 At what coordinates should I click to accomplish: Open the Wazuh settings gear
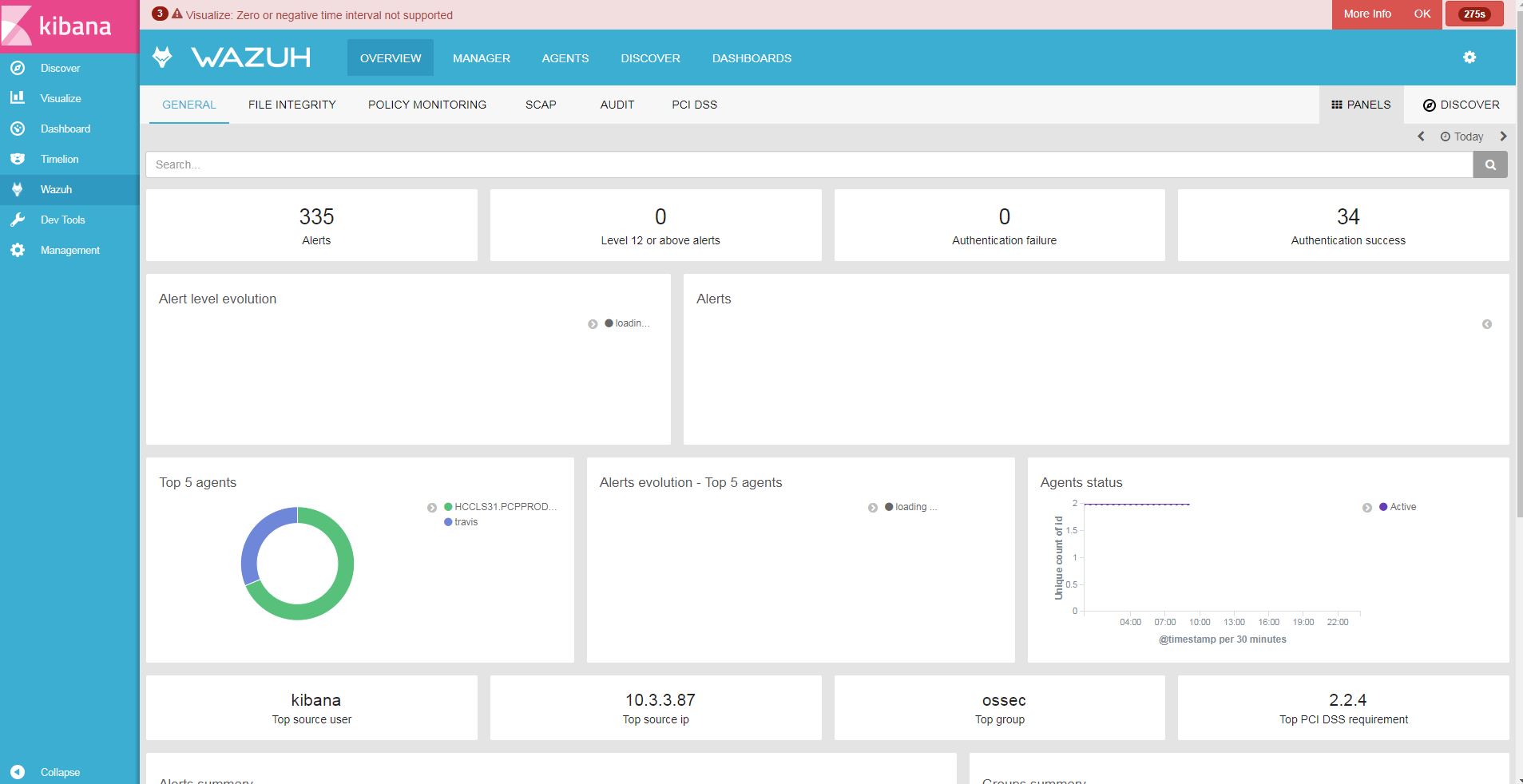coord(1469,57)
